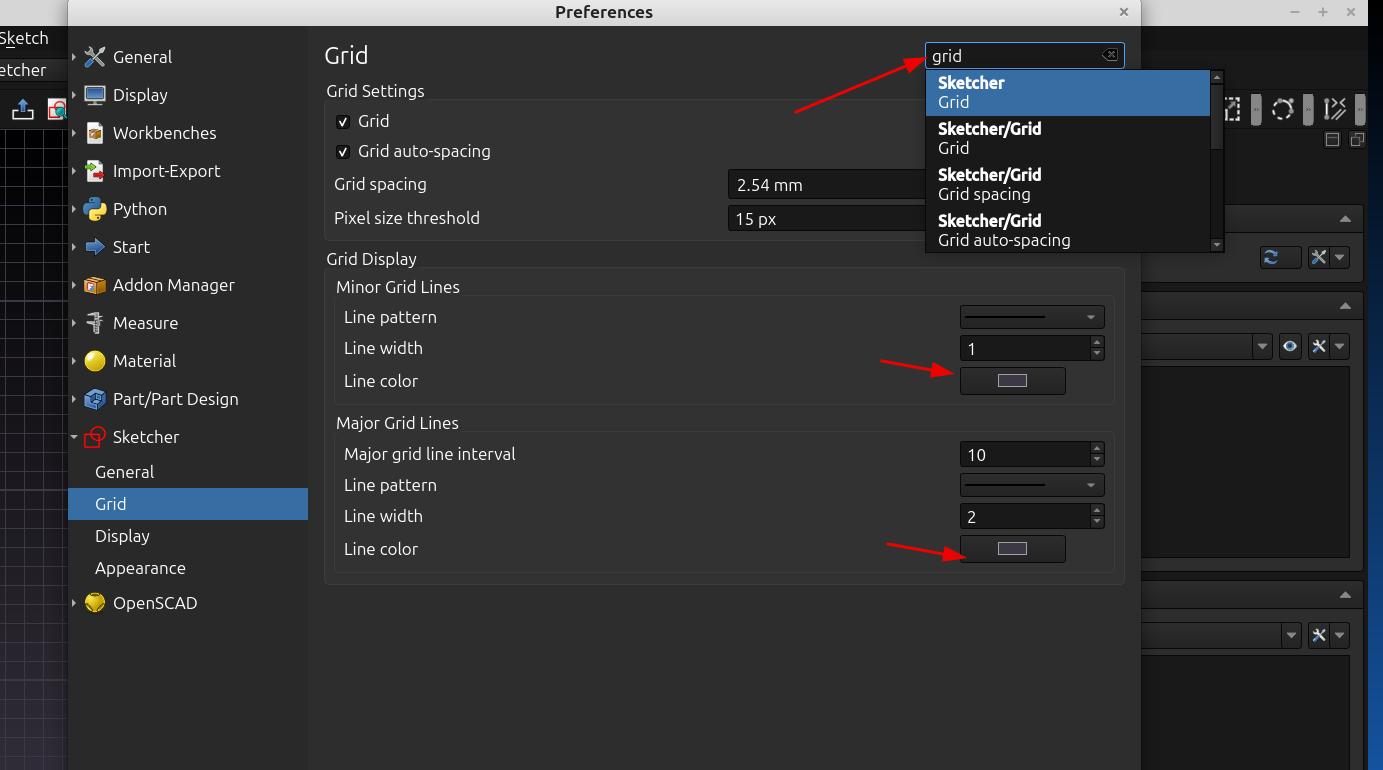Expand the Workbenches category tree arrow
The width and height of the screenshot is (1383, 770).
[x=74, y=133]
